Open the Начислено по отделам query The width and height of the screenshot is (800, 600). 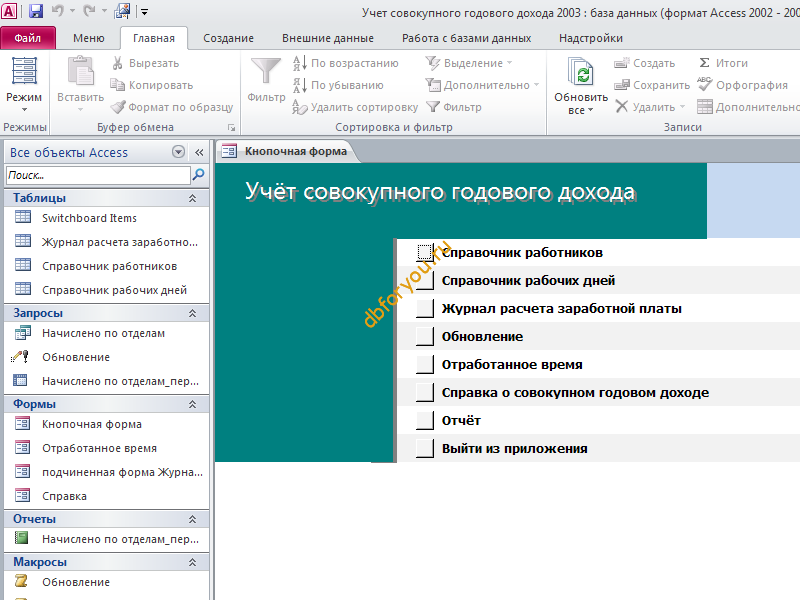tap(103, 333)
